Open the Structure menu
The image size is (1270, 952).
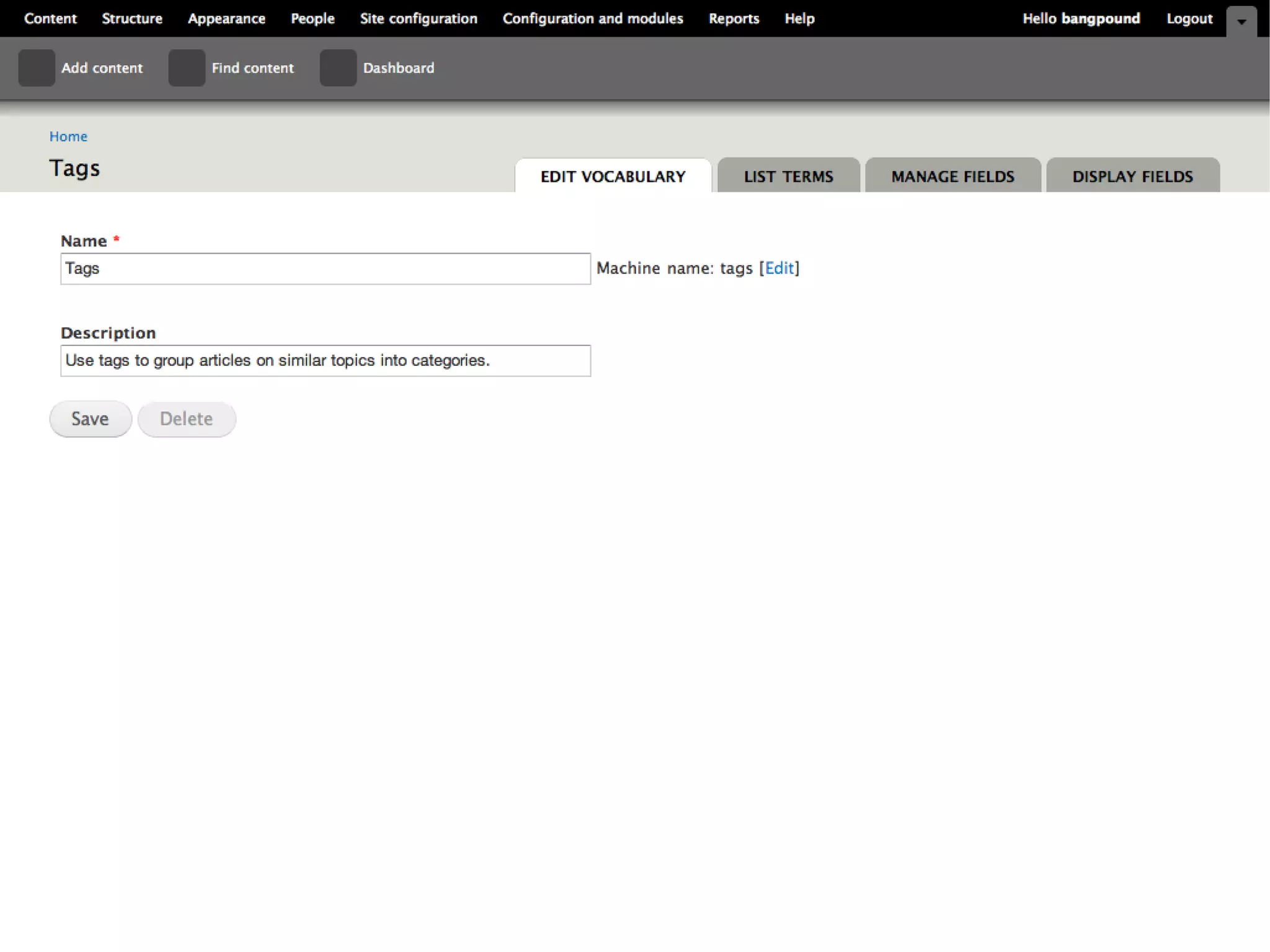[x=132, y=19]
